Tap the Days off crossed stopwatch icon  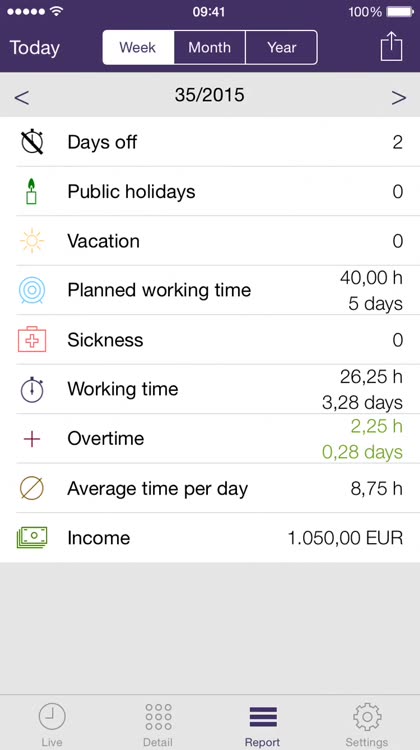32,142
